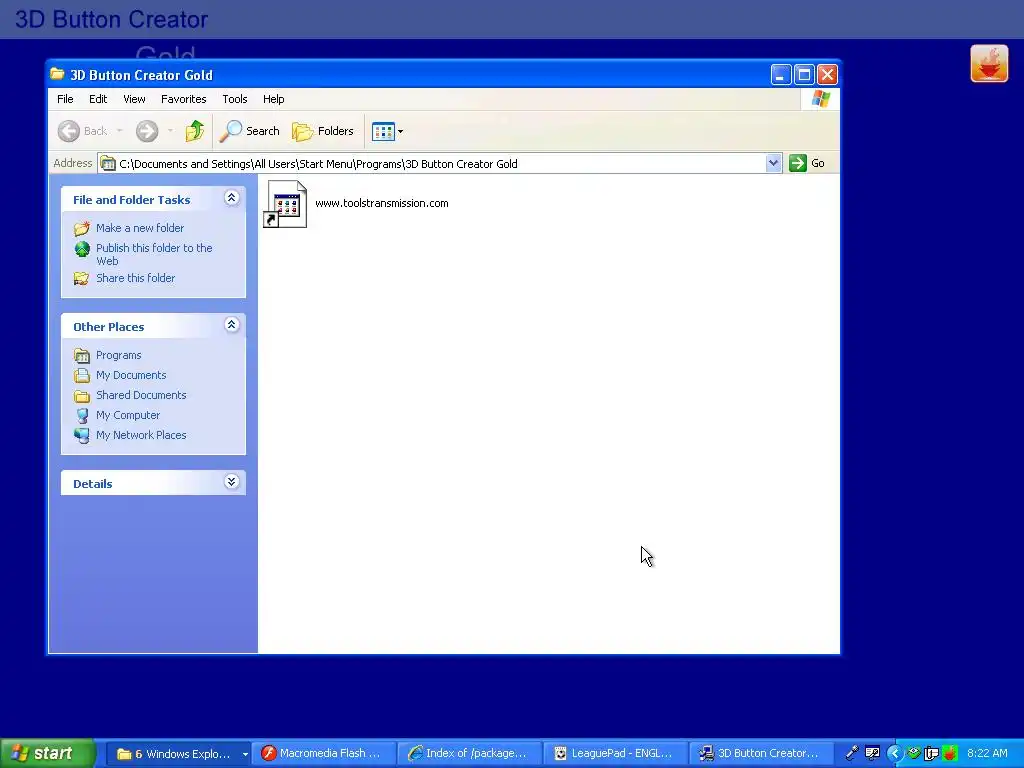Collapse the Other Places panel
The width and height of the screenshot is (1024, 768).
(x=231, y=325)
